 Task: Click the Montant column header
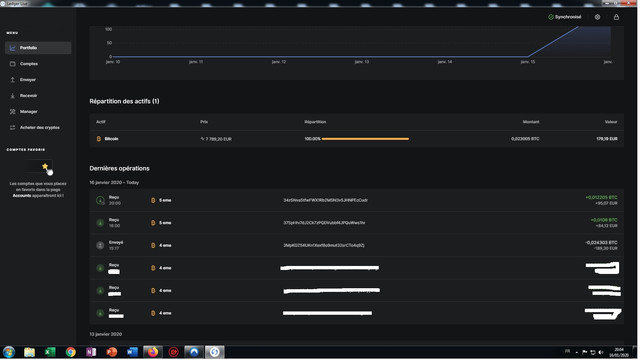click(531, 122)
